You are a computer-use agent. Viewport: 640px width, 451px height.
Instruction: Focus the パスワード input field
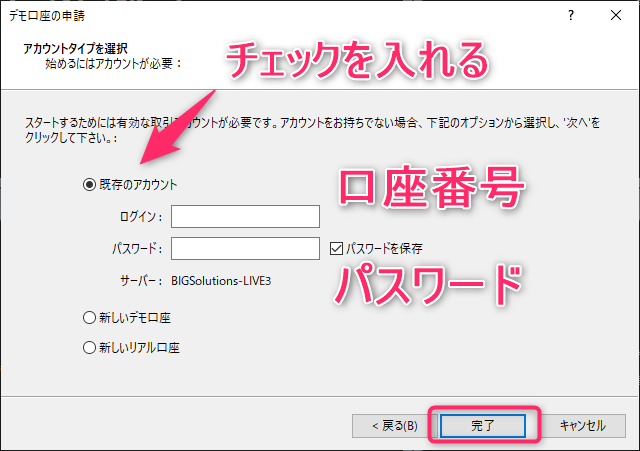pos(245,248)
